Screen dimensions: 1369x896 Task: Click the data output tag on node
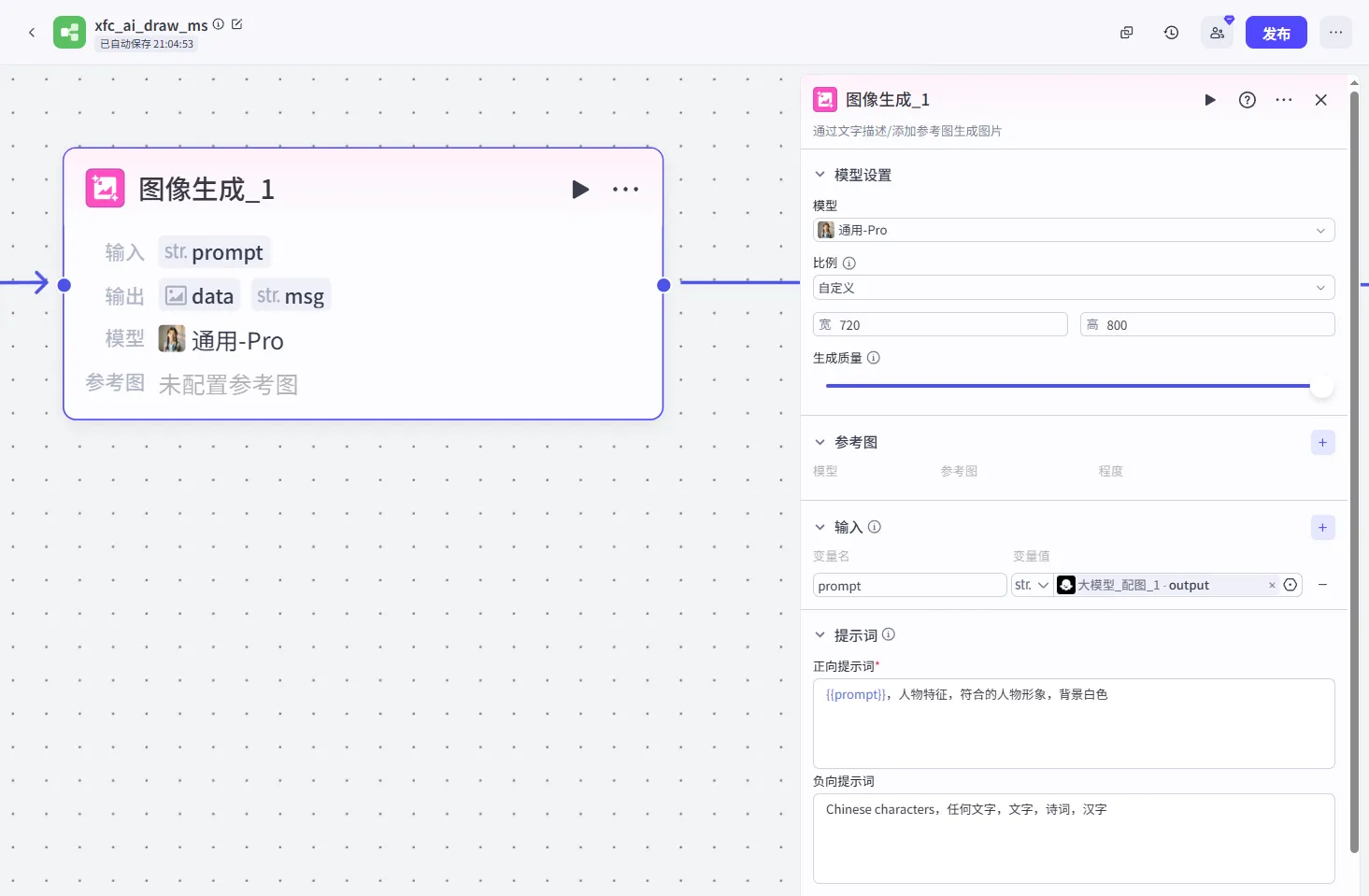coord(200,296)
